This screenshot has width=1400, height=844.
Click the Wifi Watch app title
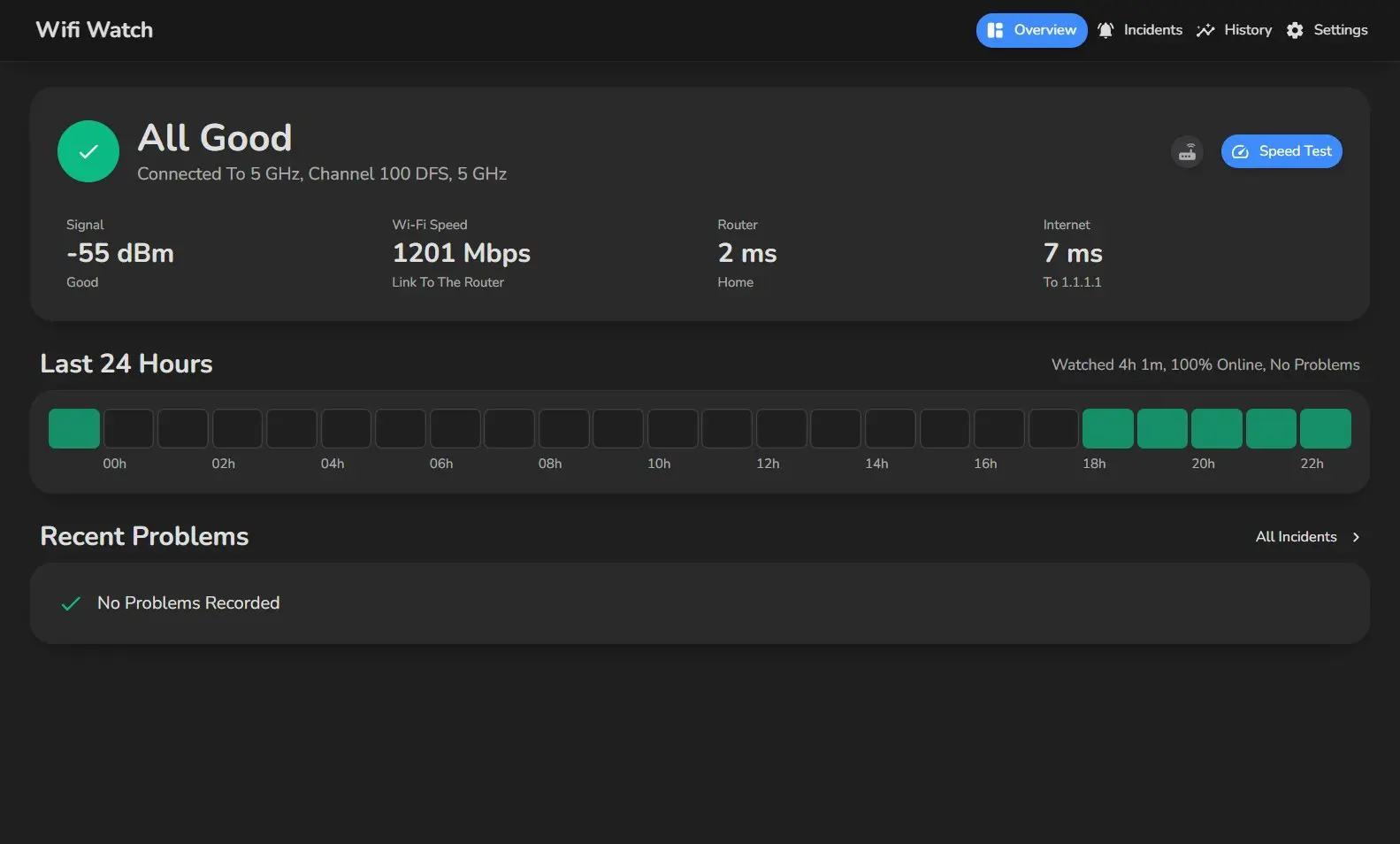(95, 30)
